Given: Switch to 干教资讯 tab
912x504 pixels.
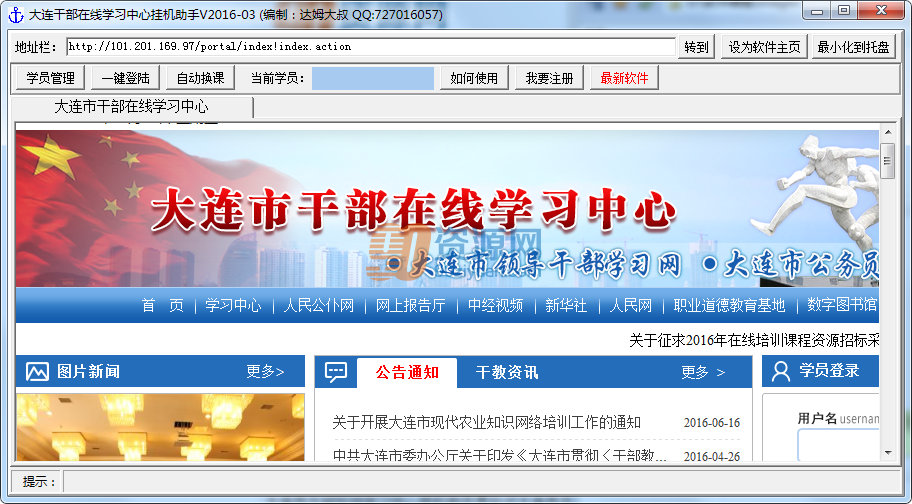Looking at the screenshot, I should (x=507, y=373).
